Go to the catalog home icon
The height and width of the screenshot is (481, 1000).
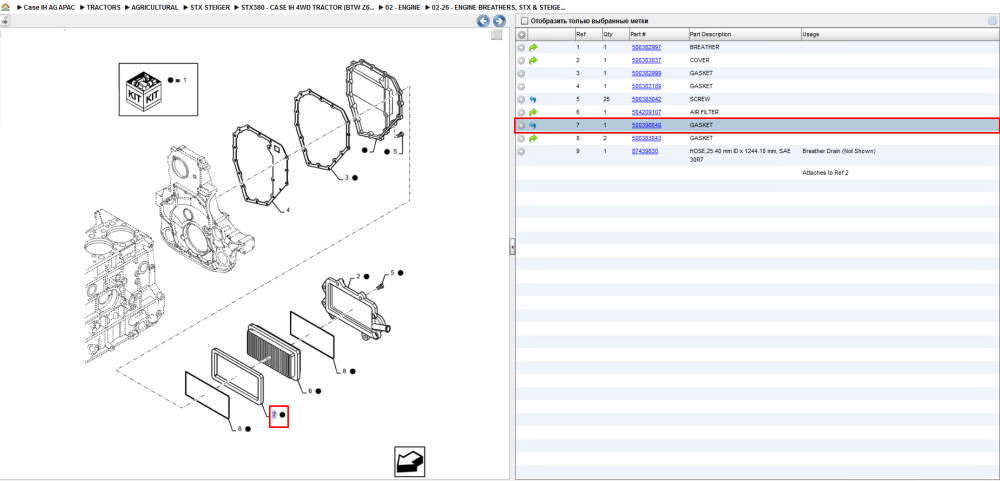pos(6,7)
